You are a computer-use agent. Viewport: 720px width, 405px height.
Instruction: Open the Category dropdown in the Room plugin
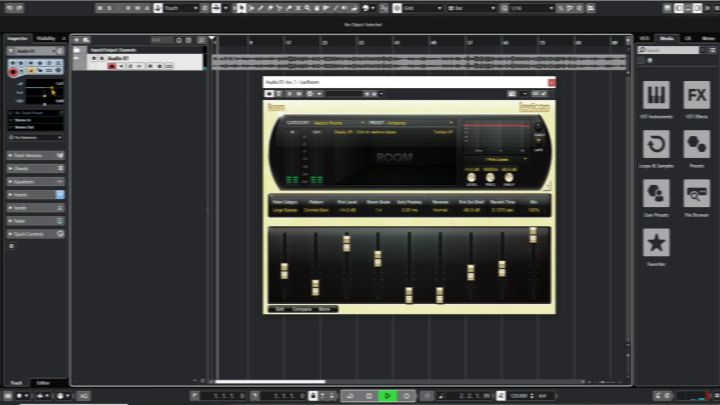(339, 123)
